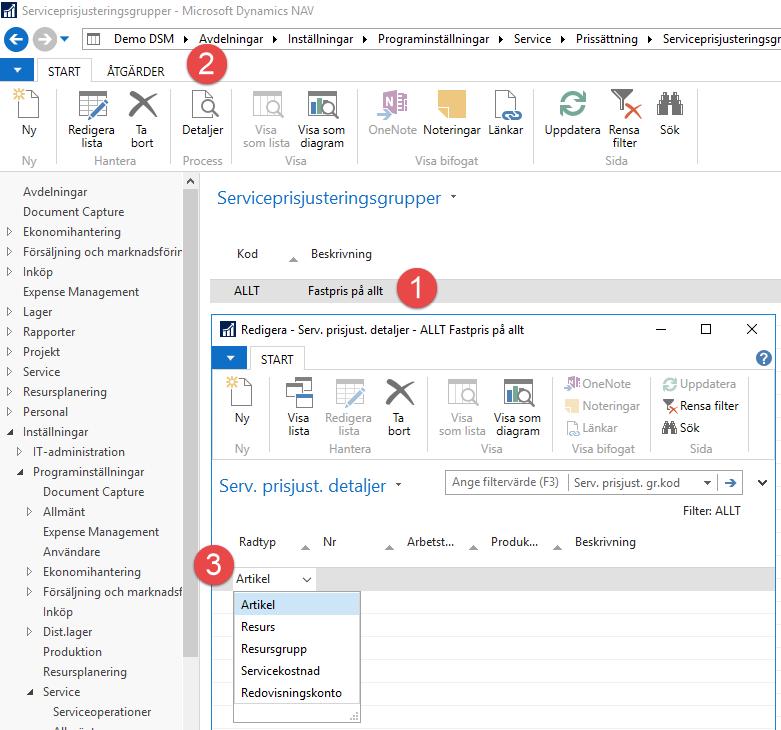
Task: Open navigation history dropdown arrow
Action: click(x=65, y=39)
